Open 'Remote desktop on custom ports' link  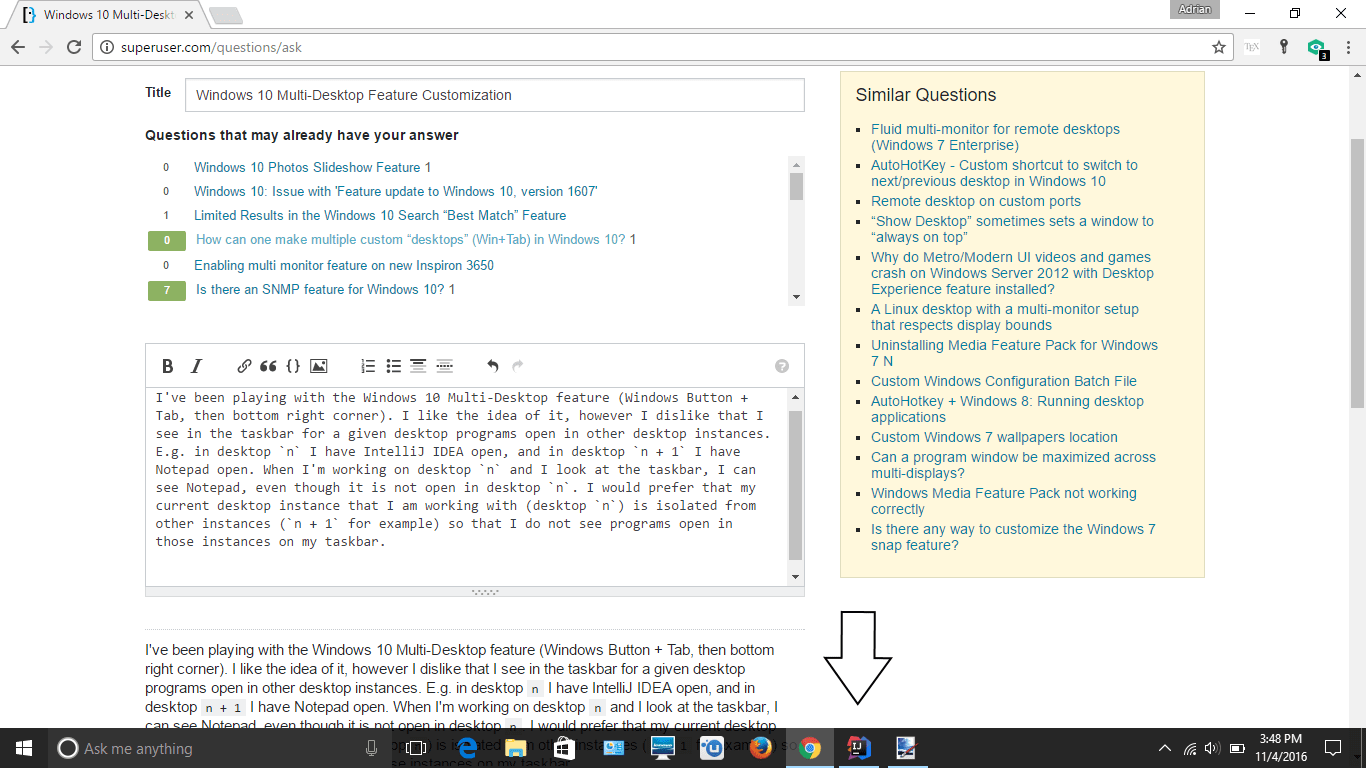[x=976, y=201]
